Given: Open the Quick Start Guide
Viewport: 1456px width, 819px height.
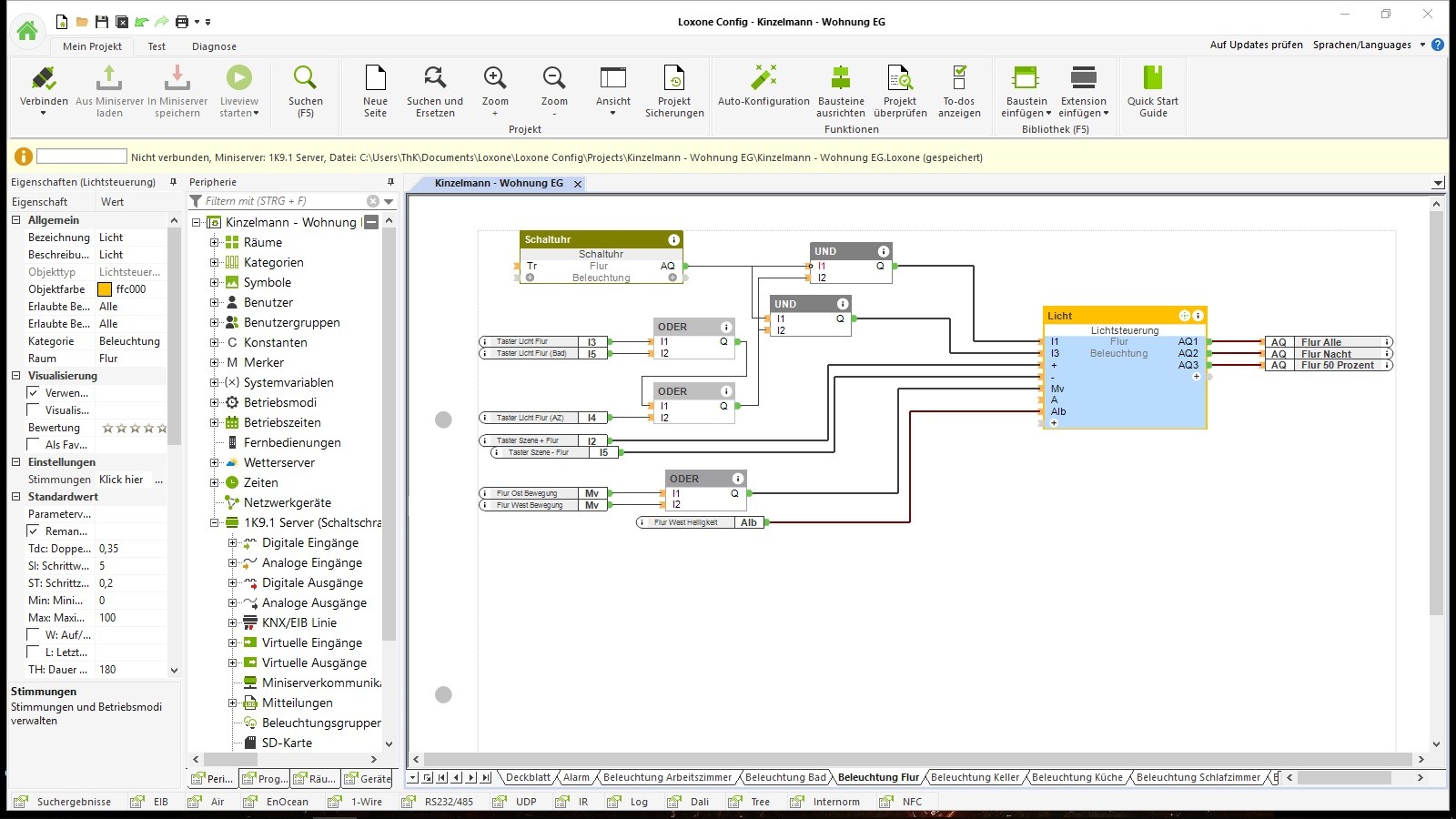Looking at the screenshot, I should 1152,79.
